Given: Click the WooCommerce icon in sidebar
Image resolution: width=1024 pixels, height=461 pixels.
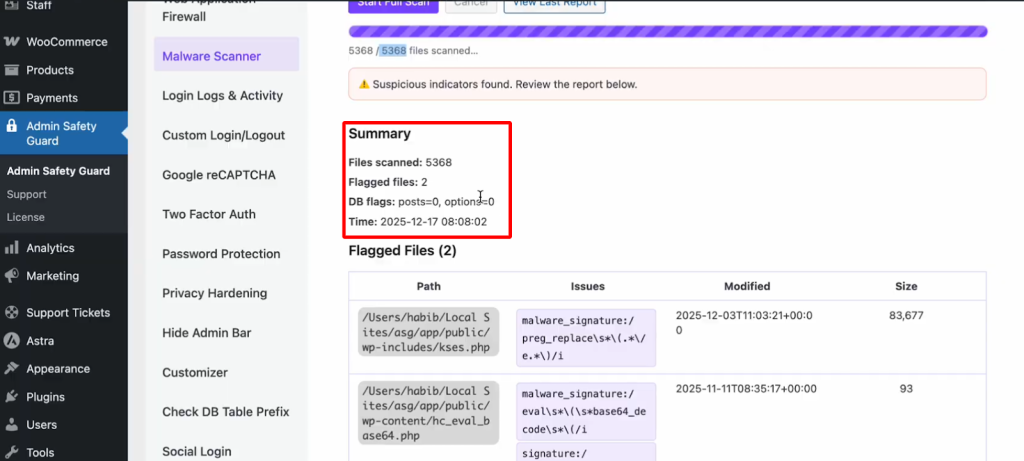Looking at the screenshot, I should pyautogui.click(x=11, y=42).
